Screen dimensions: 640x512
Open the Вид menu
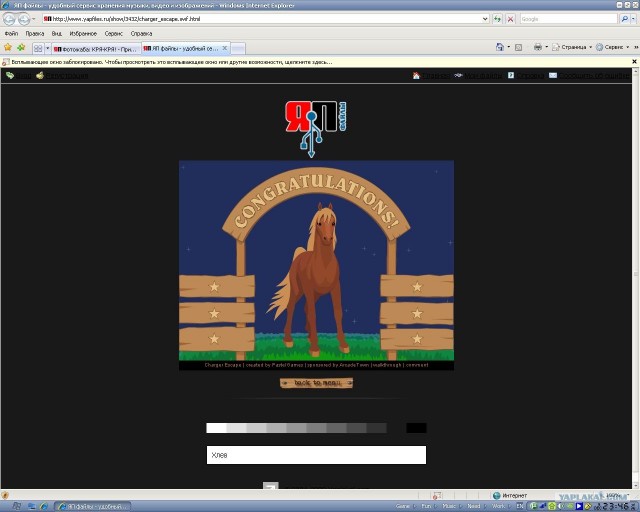(56, 33)
